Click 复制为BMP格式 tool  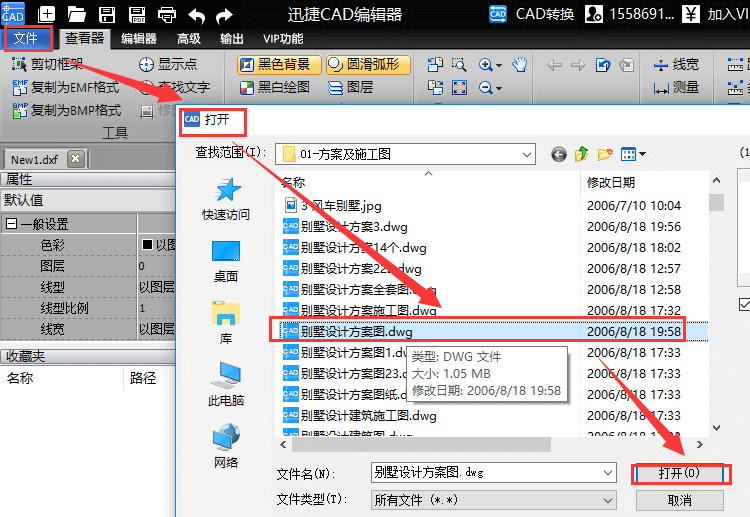click(x=66, y=110)
